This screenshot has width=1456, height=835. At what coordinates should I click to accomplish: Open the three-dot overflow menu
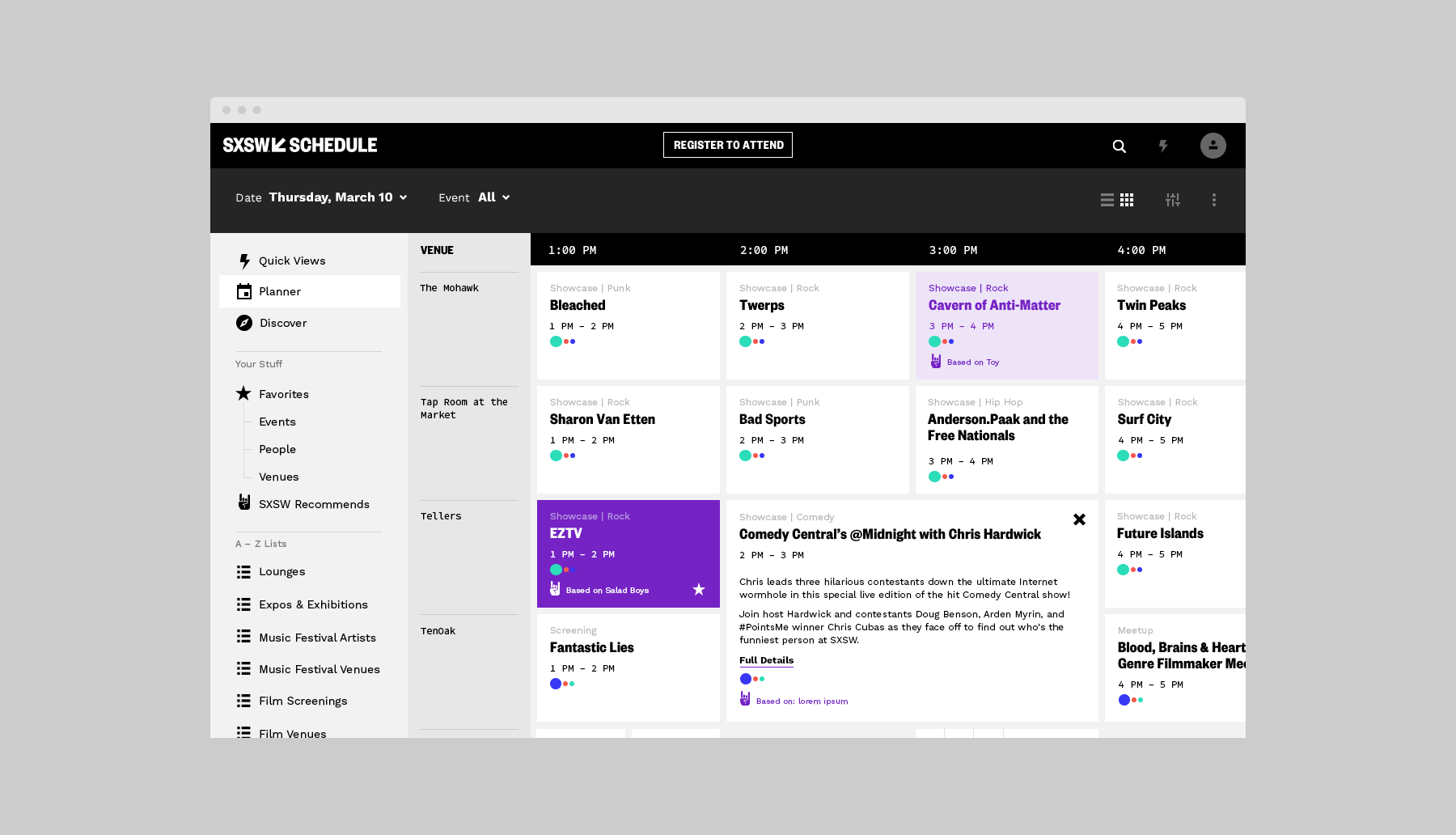click(x=1213, y=199)
